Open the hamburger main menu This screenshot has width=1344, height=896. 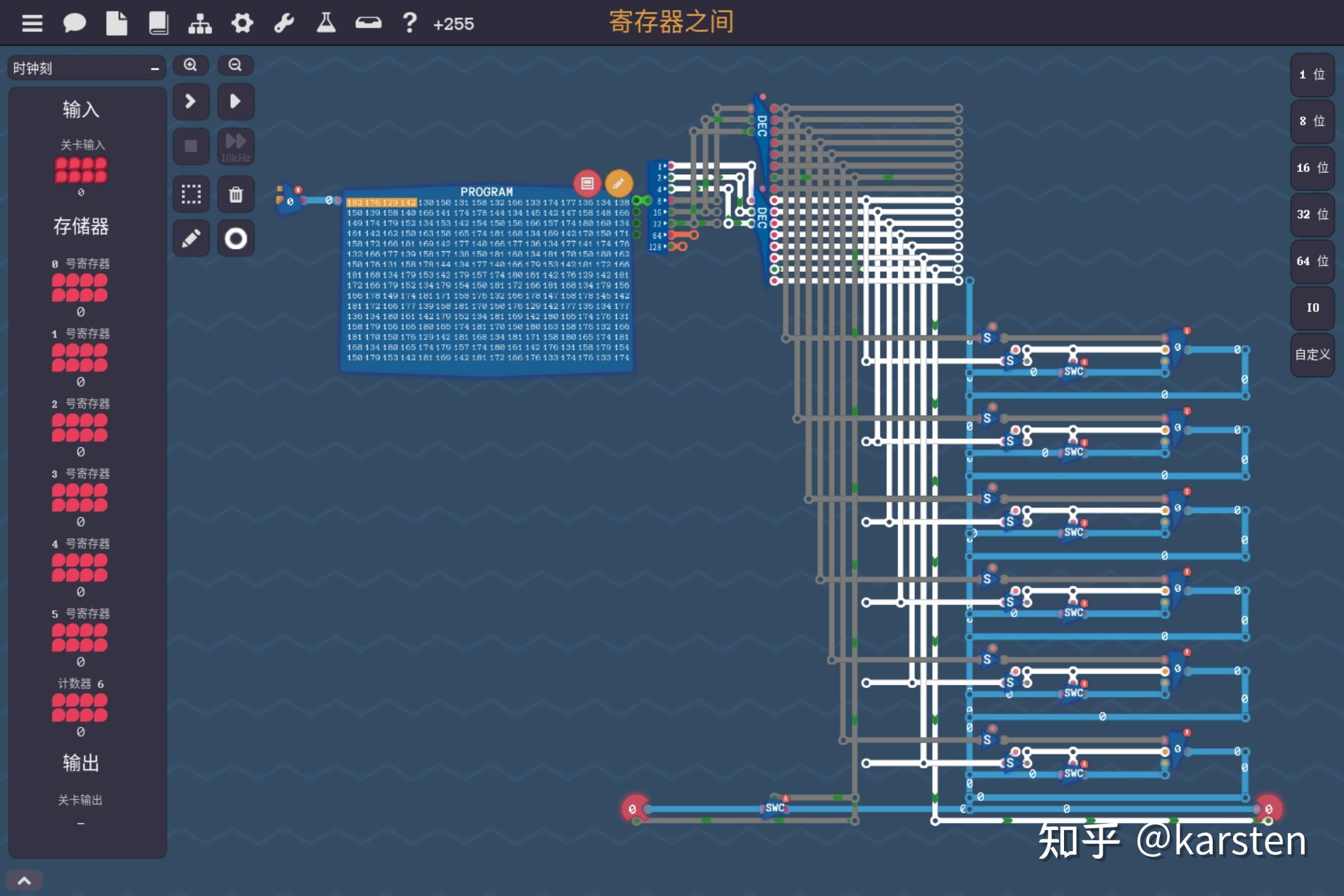32,24
